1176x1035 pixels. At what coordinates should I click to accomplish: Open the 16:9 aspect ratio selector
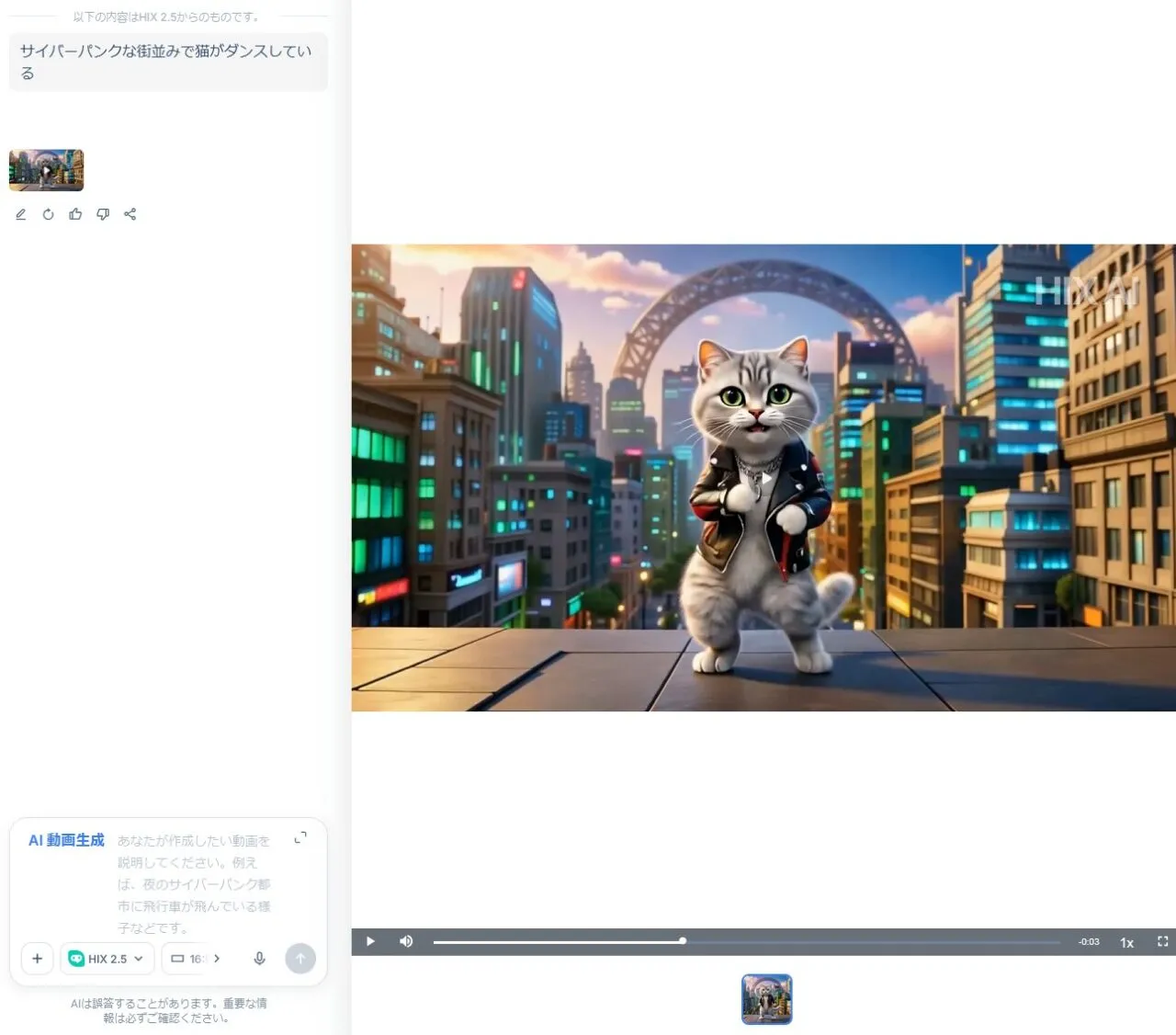click(196, 959)
